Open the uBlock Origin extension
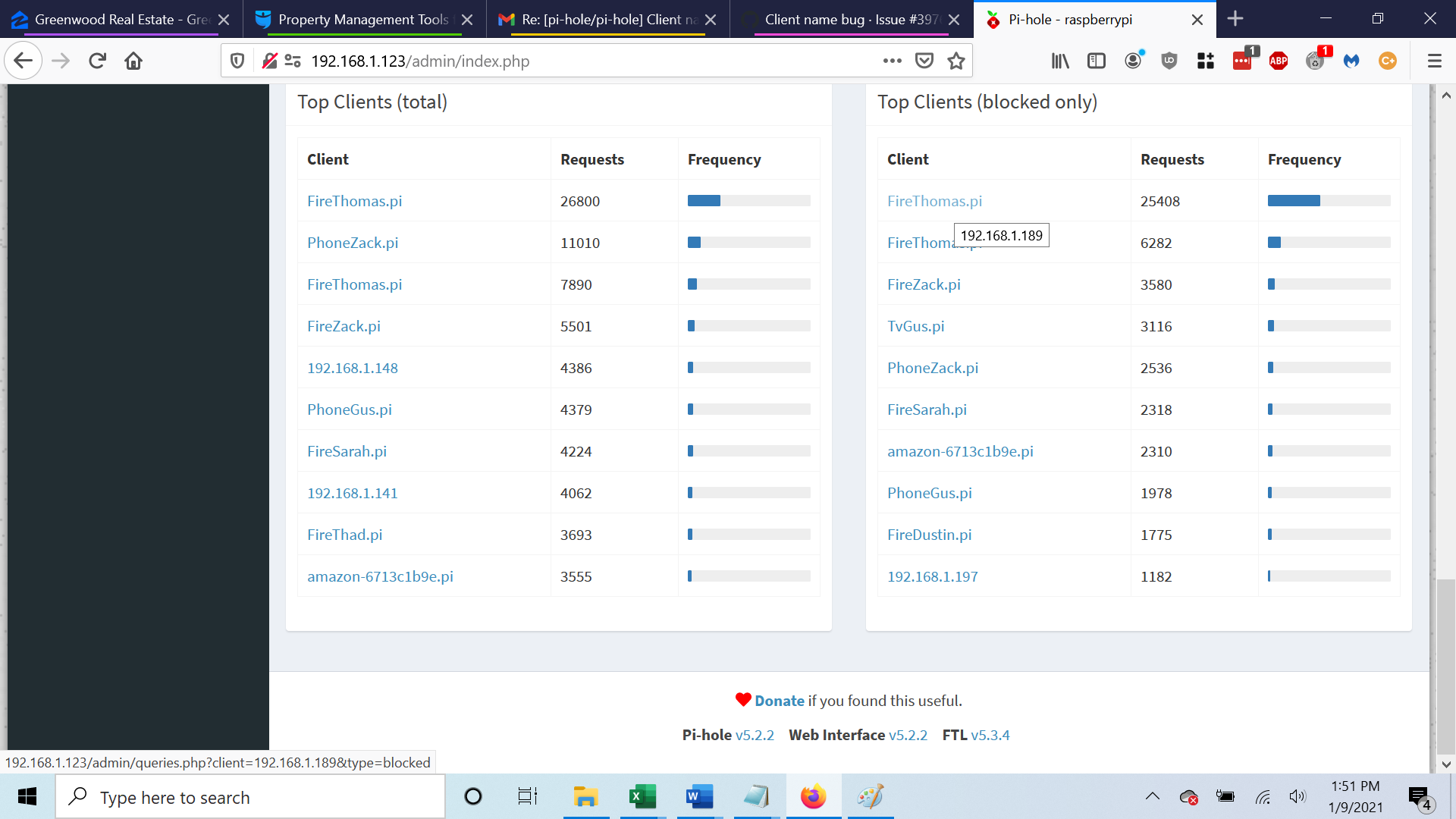This screenshot has height=819, width=1456. [x=1169, y=61]
